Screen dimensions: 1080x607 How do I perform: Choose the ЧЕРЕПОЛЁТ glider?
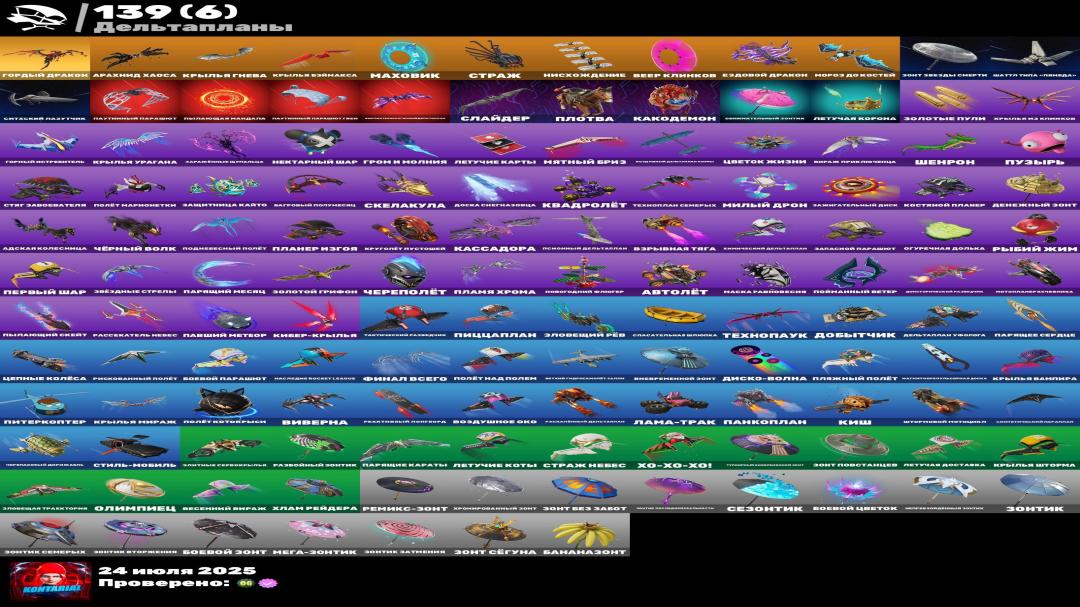405,275
